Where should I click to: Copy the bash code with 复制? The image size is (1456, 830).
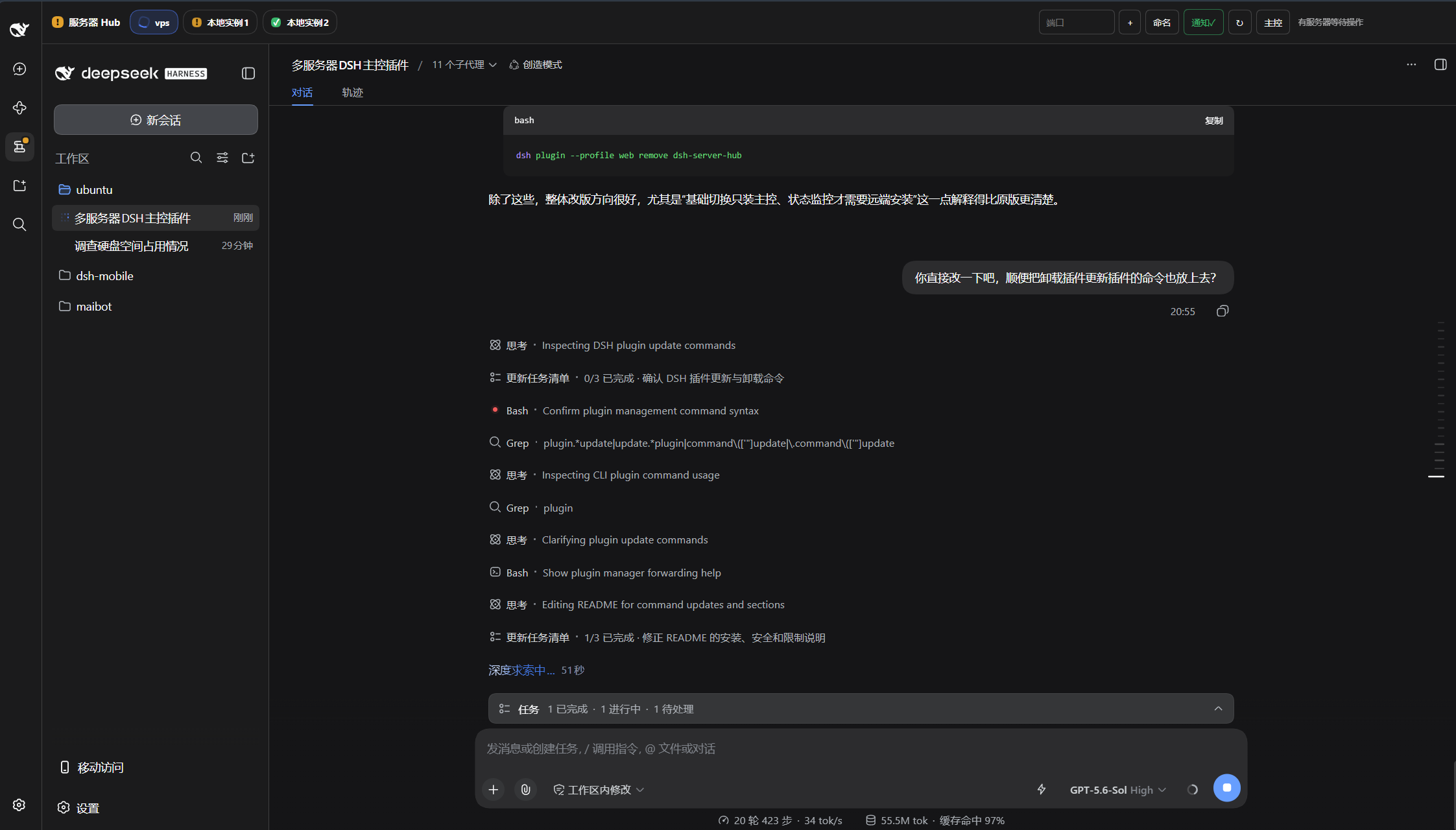(1213, 121)
